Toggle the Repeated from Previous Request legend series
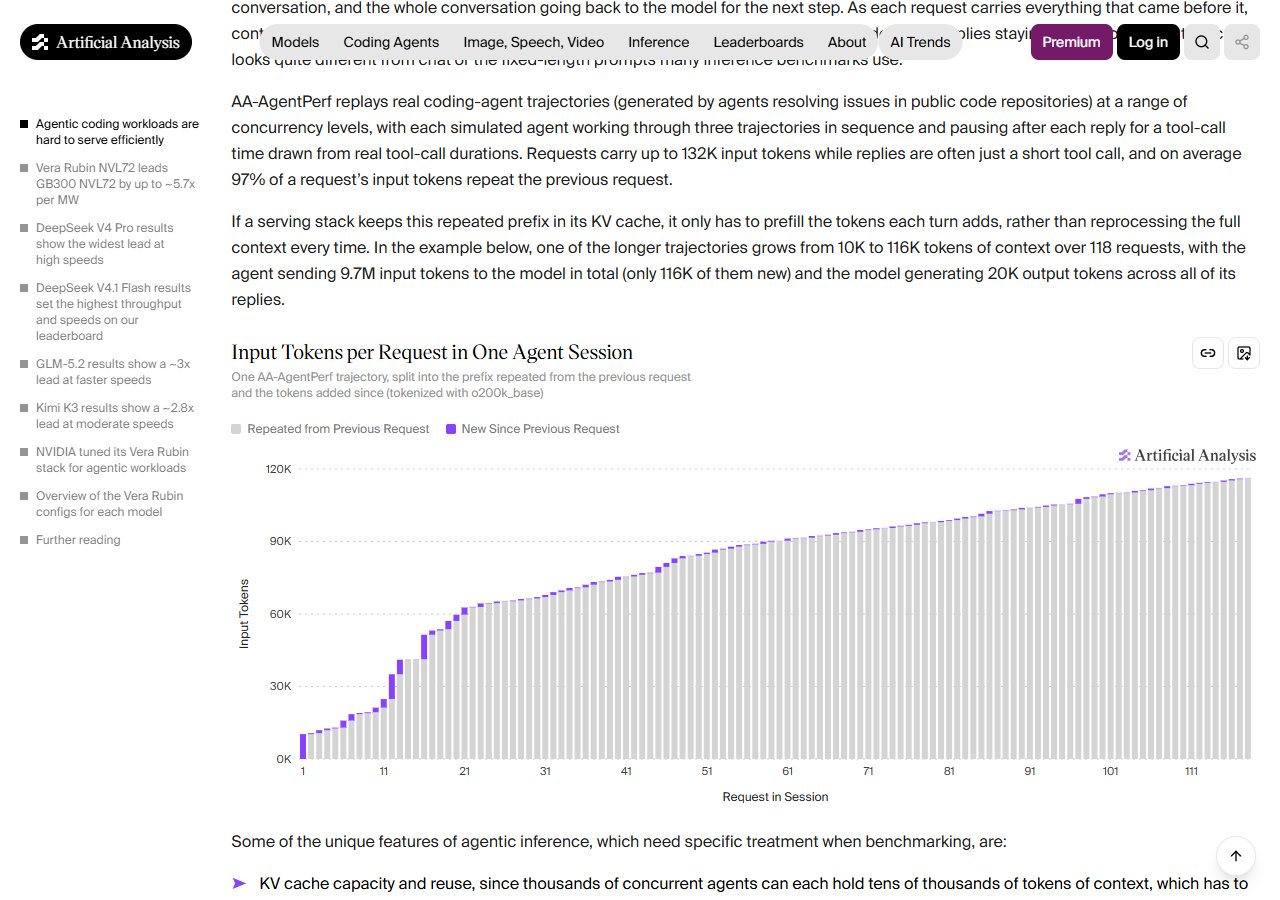Screen dimensions: 1280x900 (330, 429)
